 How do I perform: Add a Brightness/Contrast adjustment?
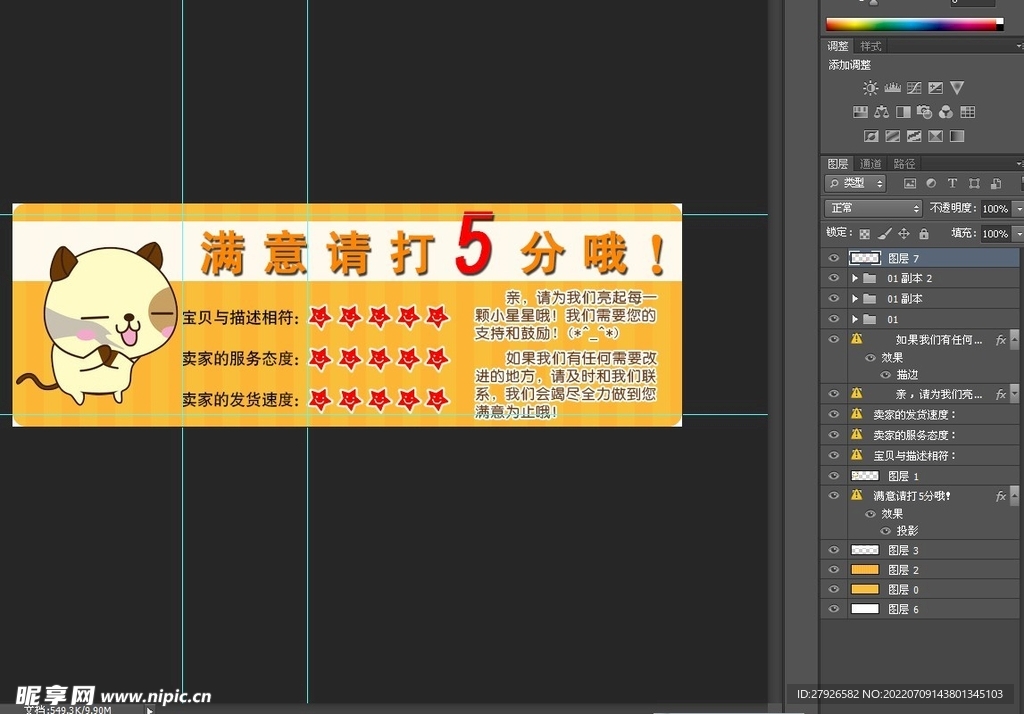click(x=870, y=88)
